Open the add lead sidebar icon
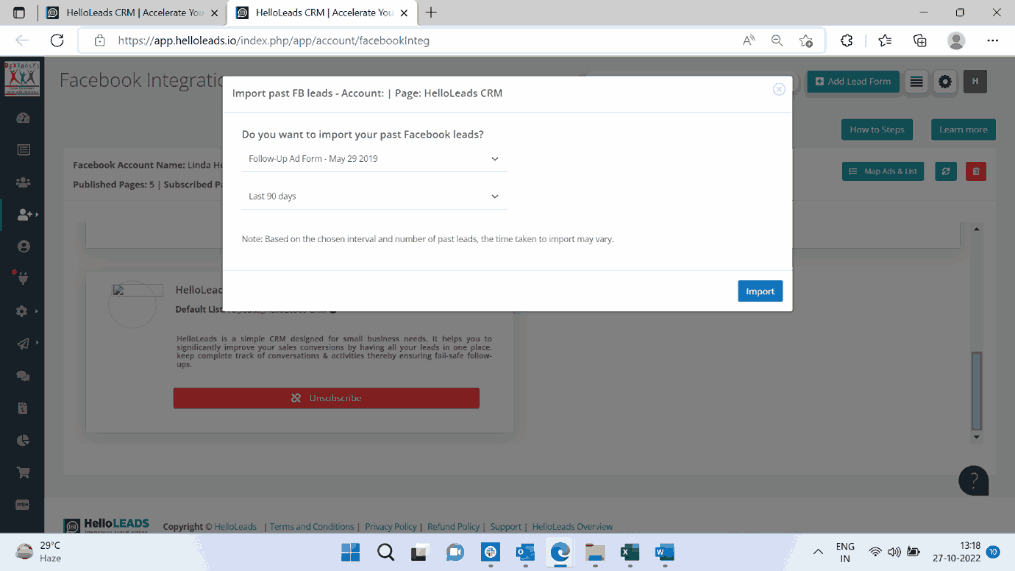The height and width of the screenshot is (571, 1015). coord(25,214)
